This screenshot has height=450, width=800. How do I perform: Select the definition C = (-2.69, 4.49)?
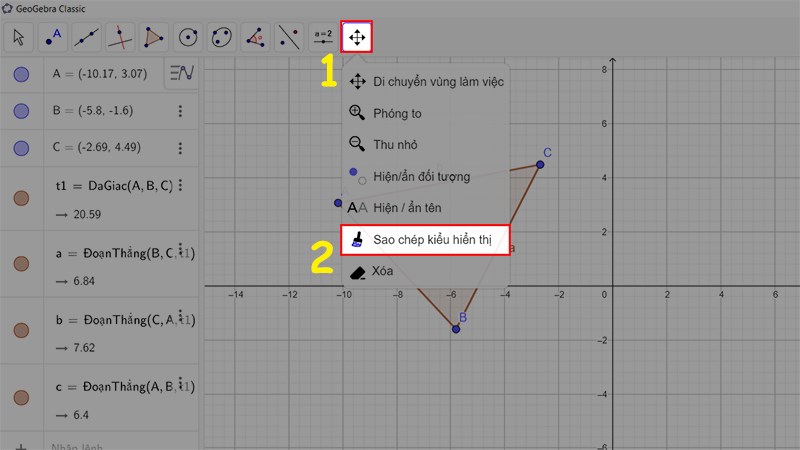[96, 147]
